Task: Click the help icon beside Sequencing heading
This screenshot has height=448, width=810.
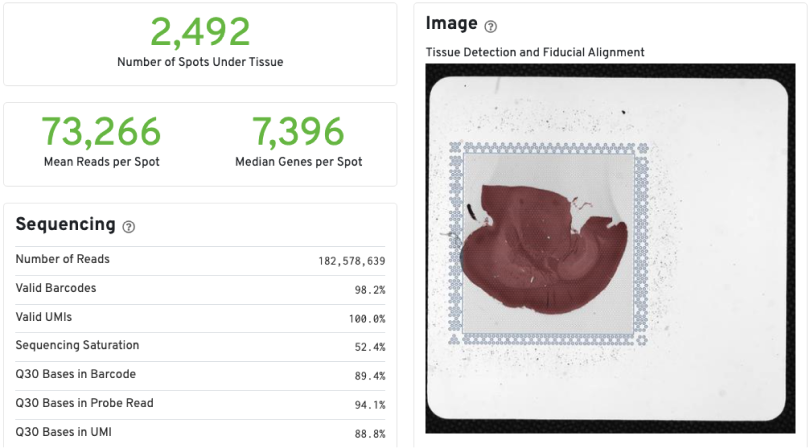Action: coord(129,227)
